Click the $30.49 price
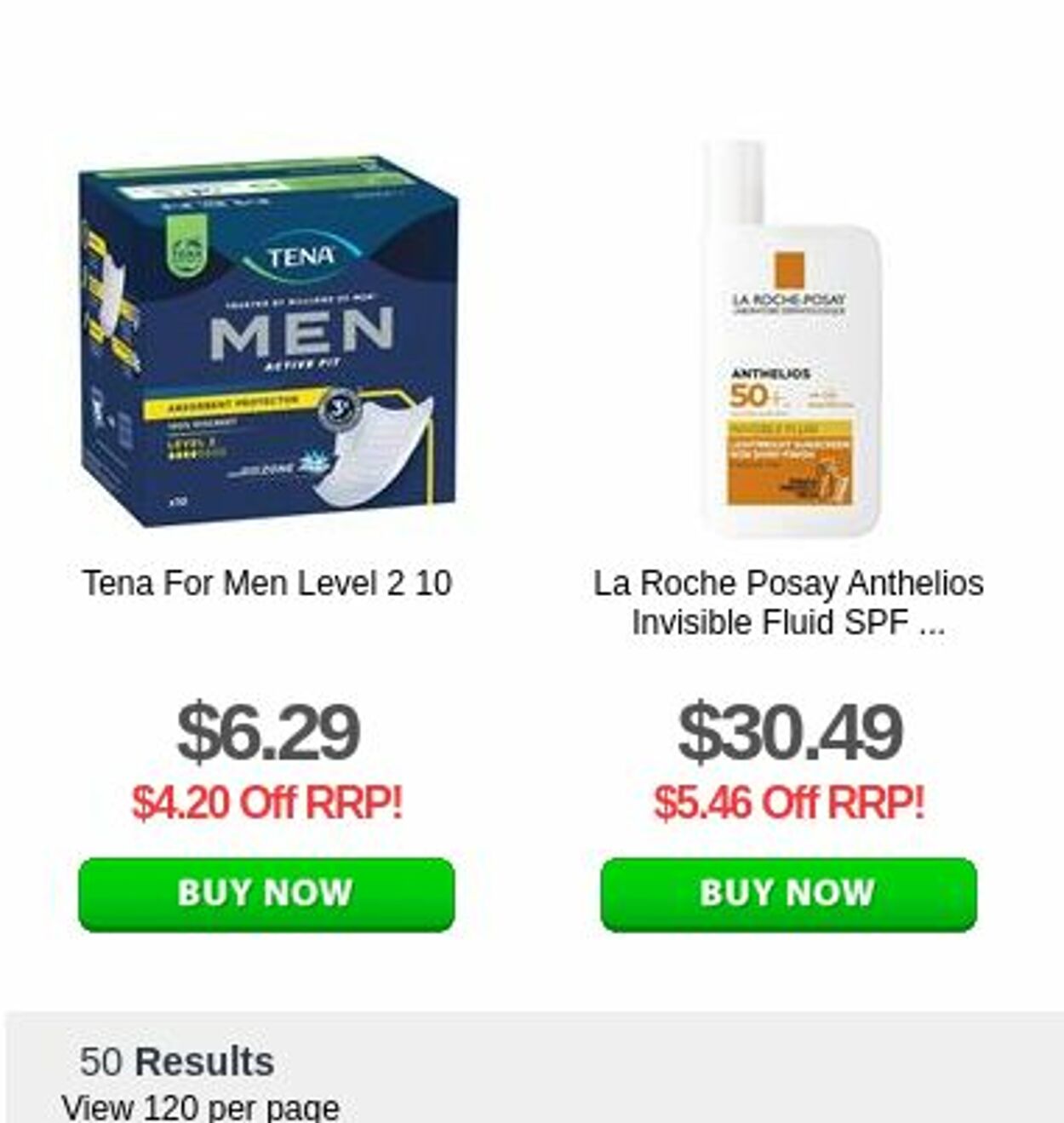Screen dimensions: 1064x1123 789,732
